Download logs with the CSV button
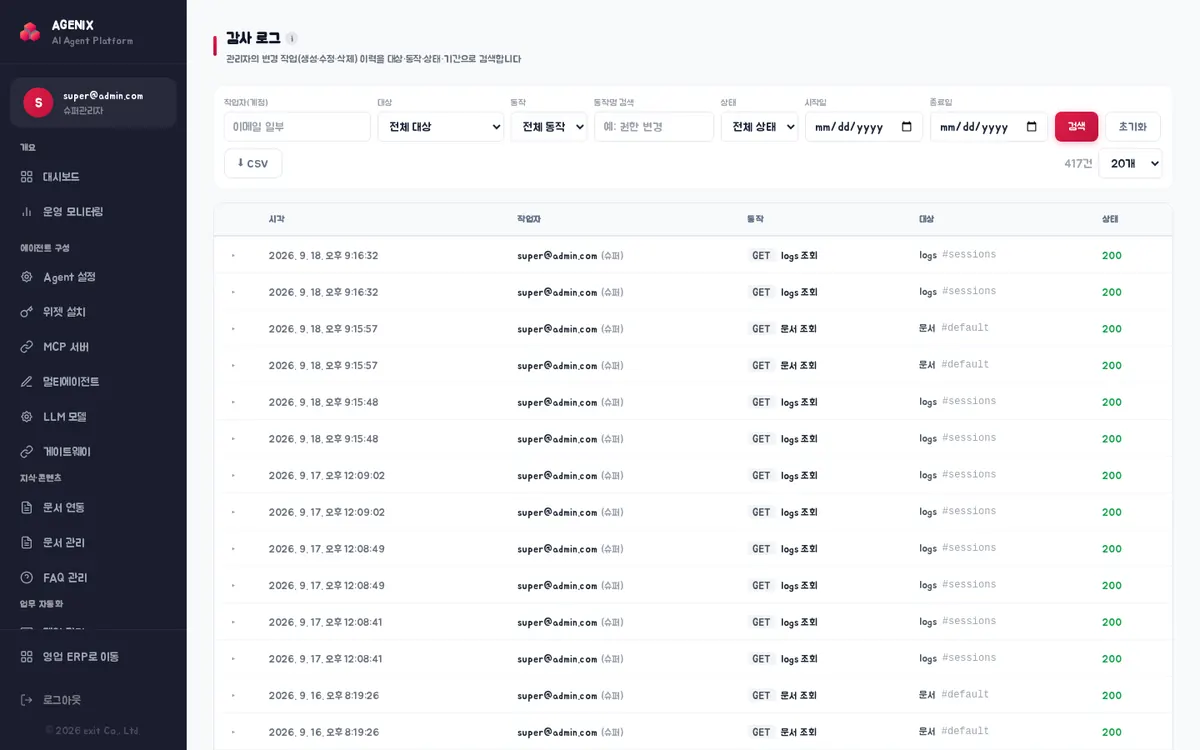 click(253, 163)
